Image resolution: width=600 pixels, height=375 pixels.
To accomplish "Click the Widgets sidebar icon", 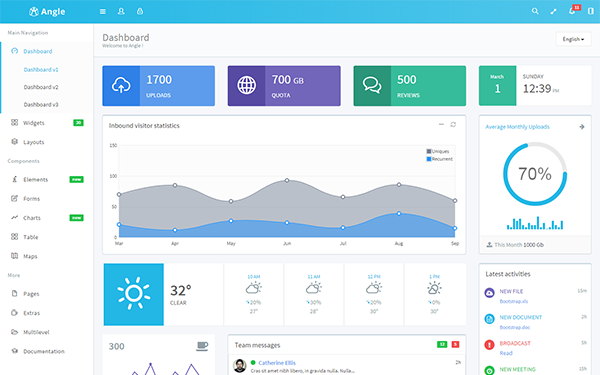I will [15, 122].
